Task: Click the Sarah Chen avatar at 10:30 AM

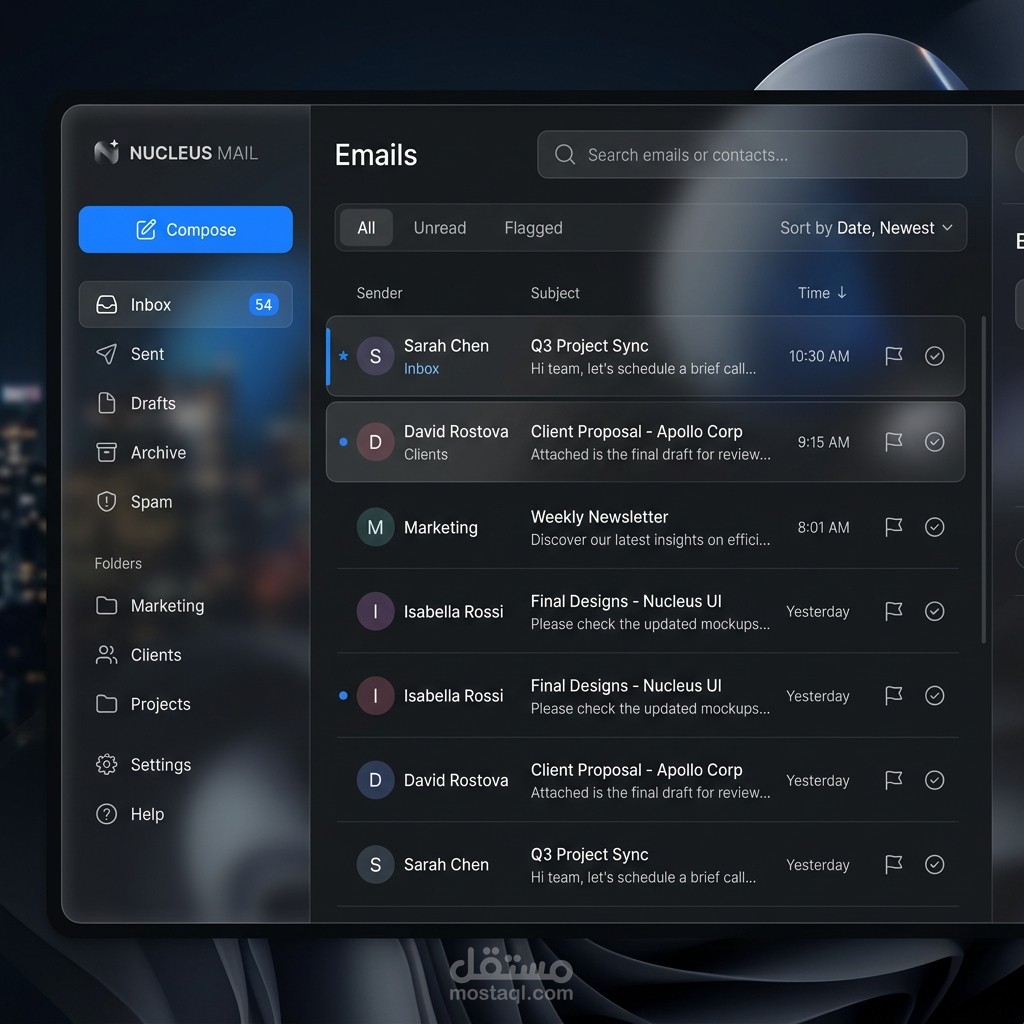Action: (x=376, y=356)
